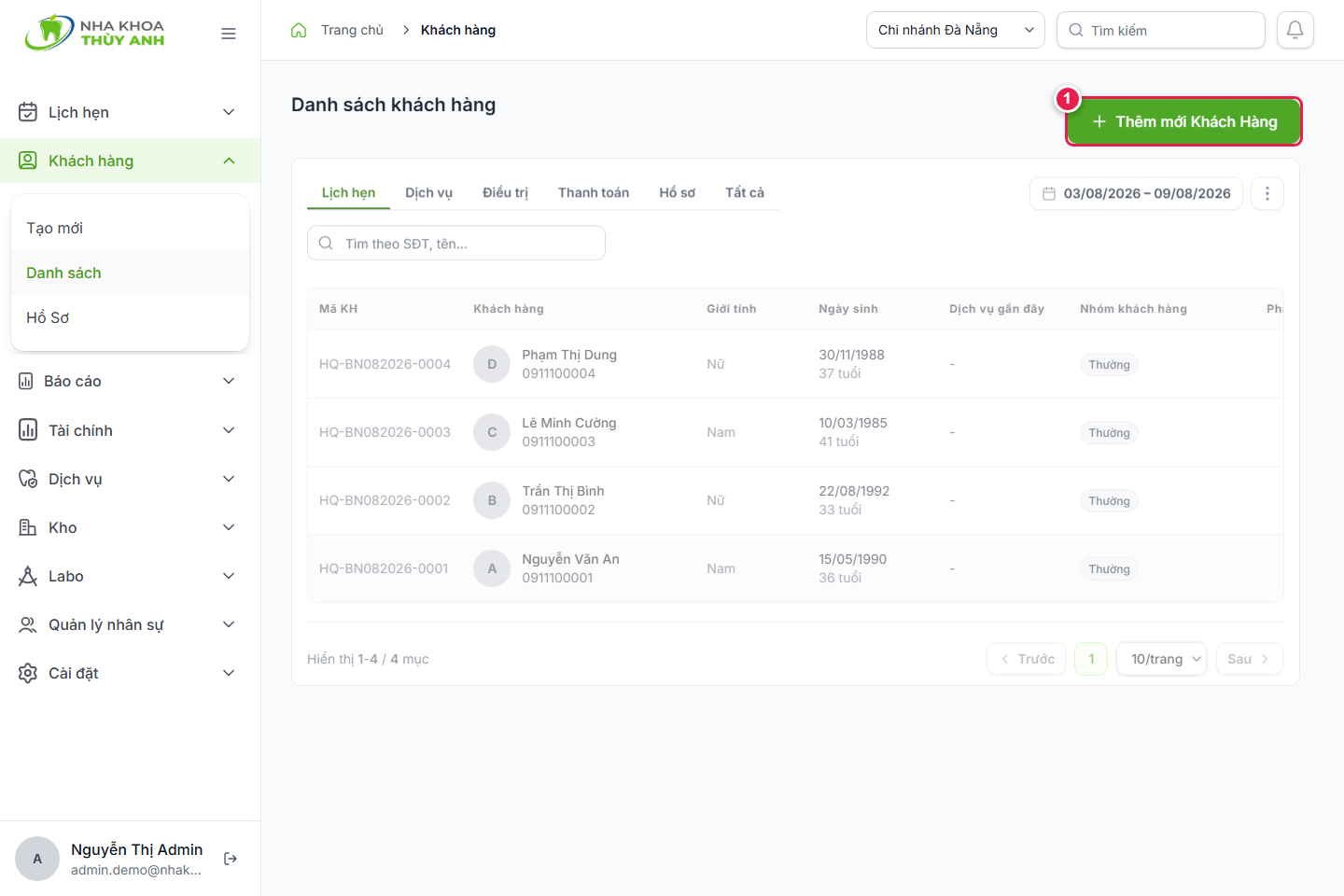The height and width of the screenshot is (896, 1344).
Task: Switch to the Điều trị tab
Action: pos(505,192)
